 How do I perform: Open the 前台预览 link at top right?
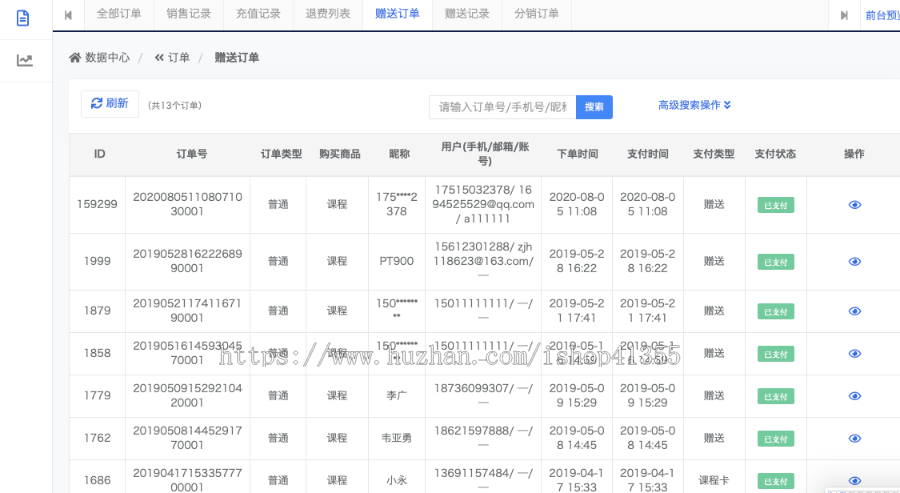(882, 15)
